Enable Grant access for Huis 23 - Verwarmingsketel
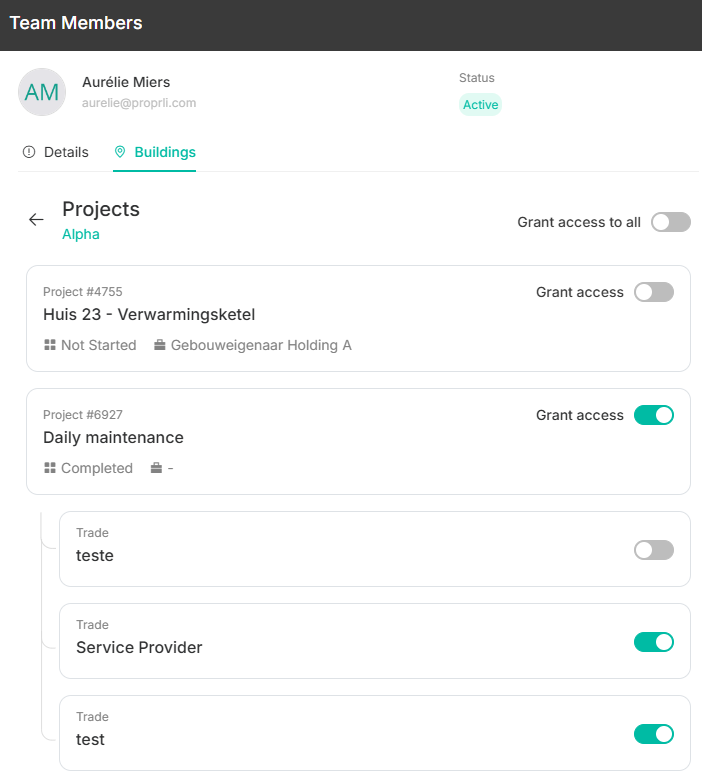Image resolution: width=702 pixels, height=780 pixels. (x=654, y=292)
